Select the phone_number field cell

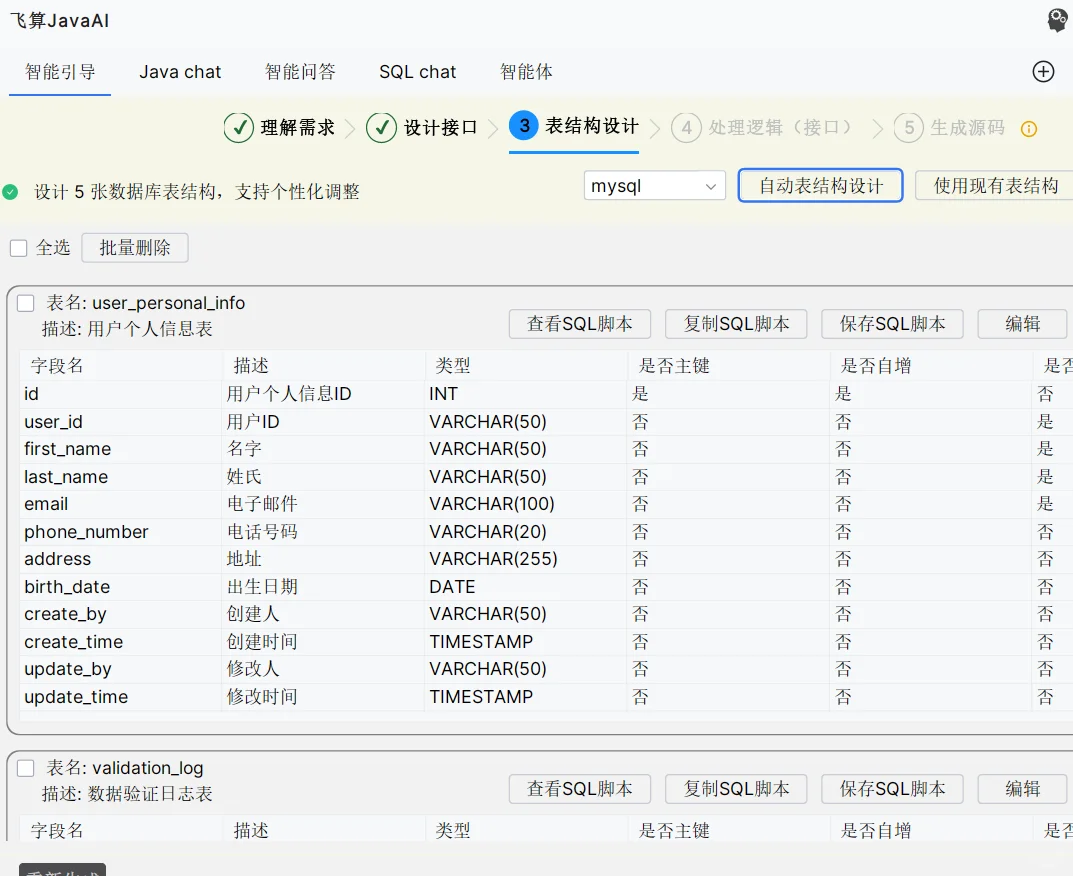(121, 532)
